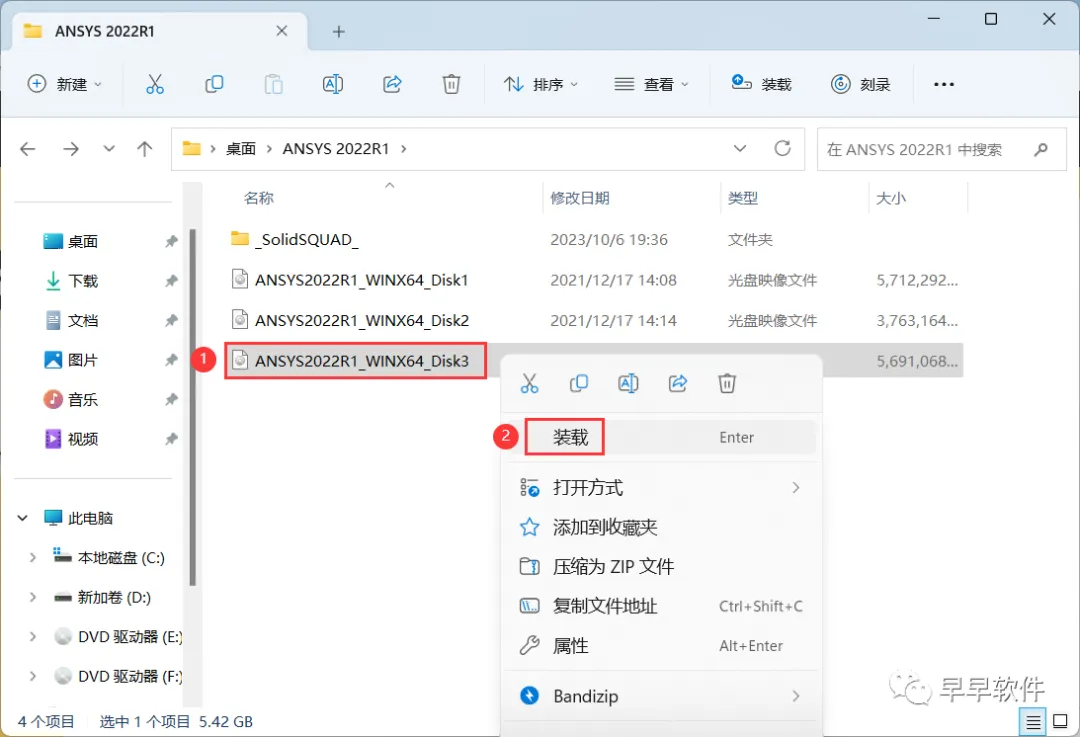Click the search box for ANSYS 2022R1
Image resolution: width=1080 pixels, height=737 pixels.
(941, 149)
